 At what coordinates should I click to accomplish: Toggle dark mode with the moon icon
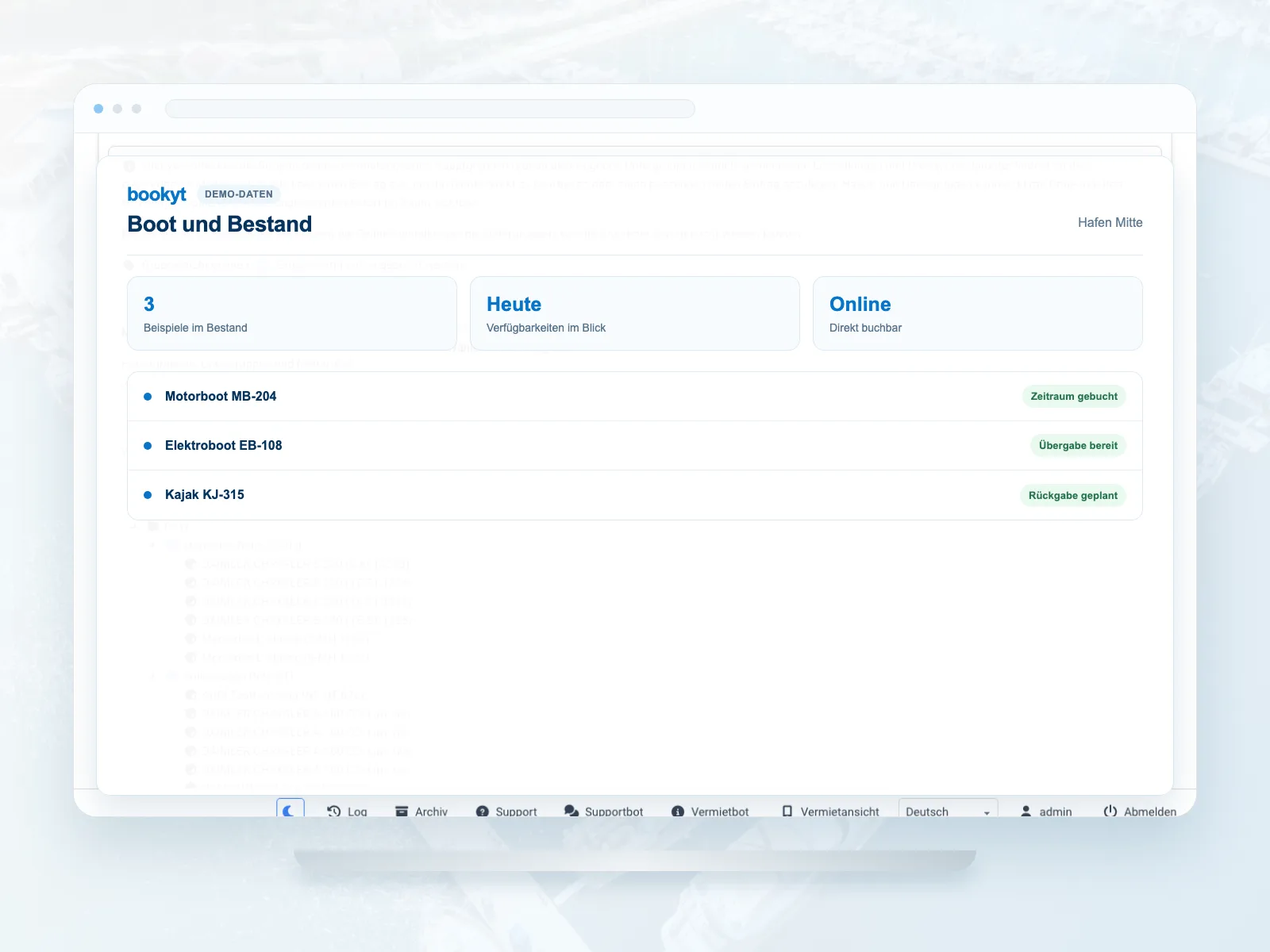point(290,809)
